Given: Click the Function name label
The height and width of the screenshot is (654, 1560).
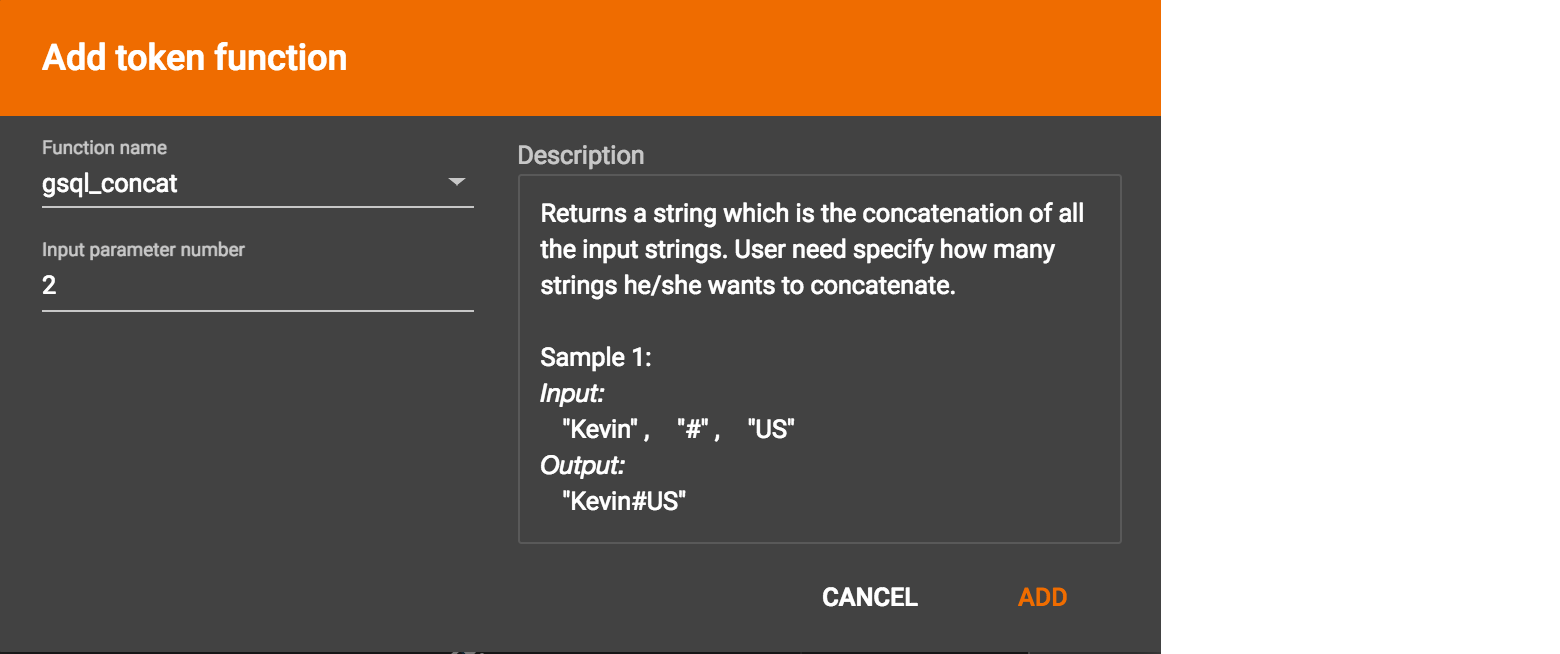Looking at the screenshot, I should [103, 147].
